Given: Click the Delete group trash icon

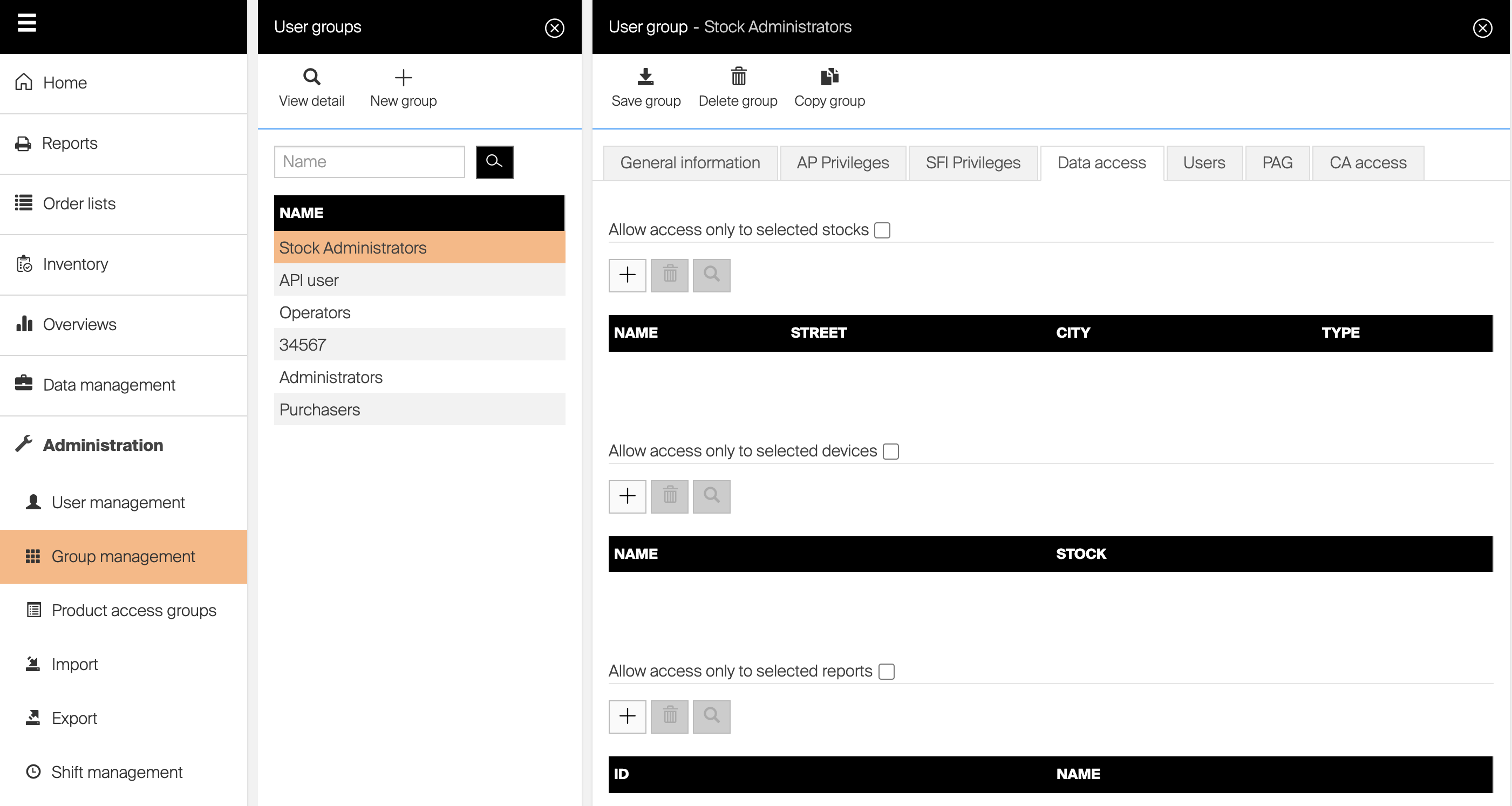Looking at the screenshot, I should [x=738, y=76].
